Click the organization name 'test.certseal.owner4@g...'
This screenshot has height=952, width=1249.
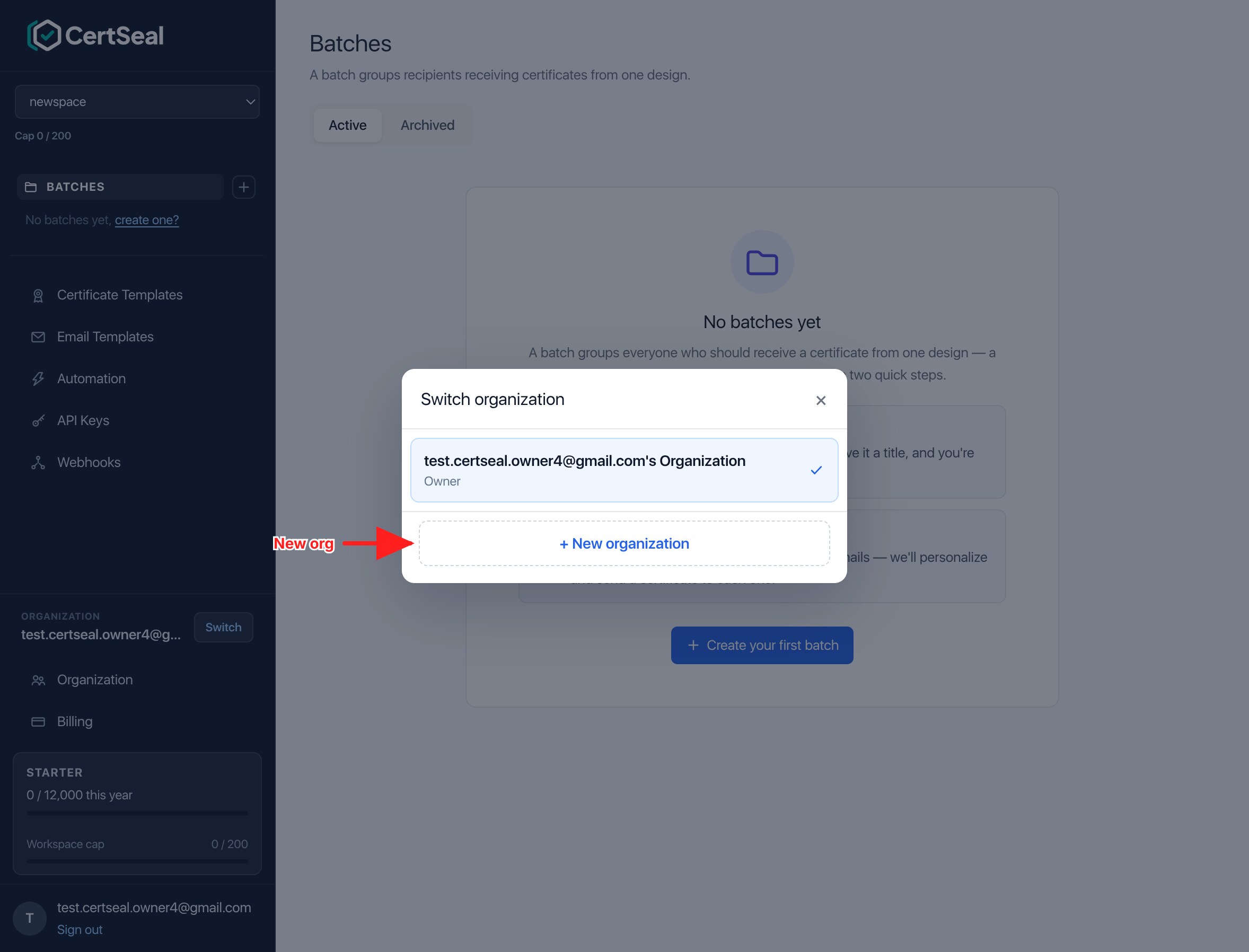coord(101,634)
